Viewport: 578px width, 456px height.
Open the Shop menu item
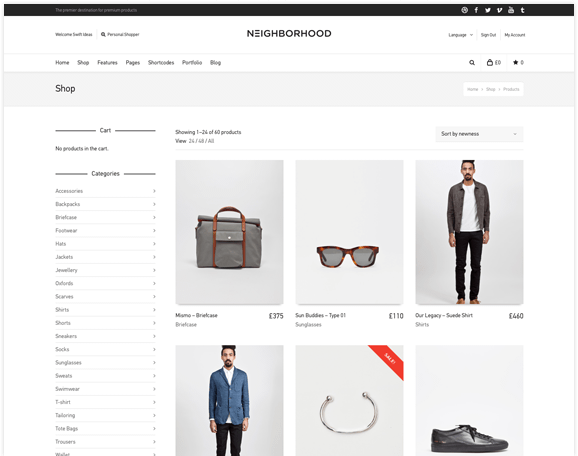click(83, 63)
